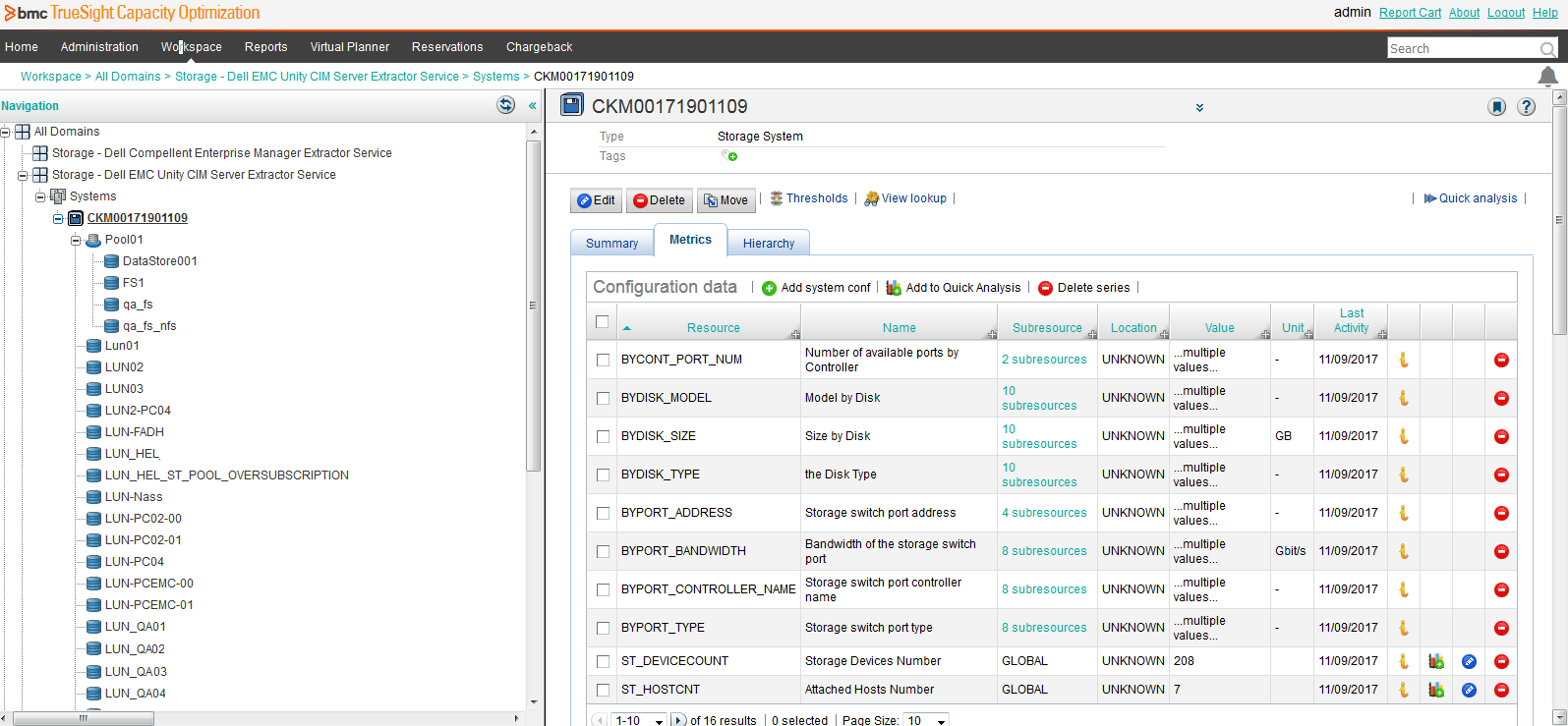This screenshot has width=1568, height=726.
Task: Show info for BYDISK_SIZE row
Action: click(1403, 436)
